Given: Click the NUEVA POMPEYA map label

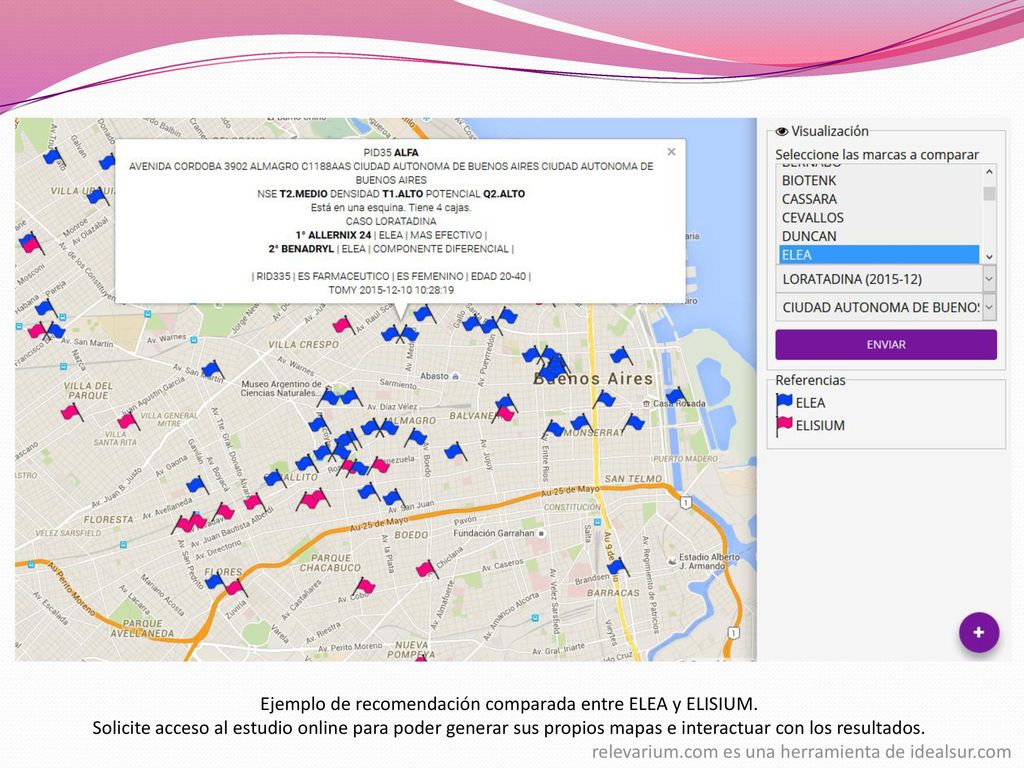Looking at the screenshot, I should coord(411,649).
